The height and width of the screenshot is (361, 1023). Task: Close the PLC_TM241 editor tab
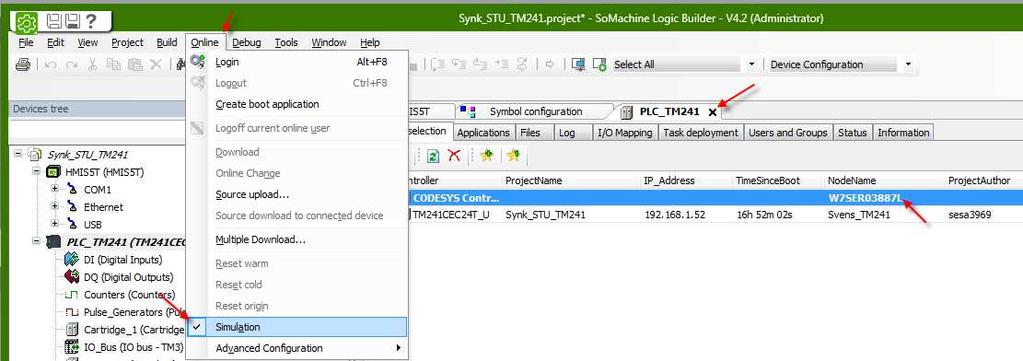(712, 112)
